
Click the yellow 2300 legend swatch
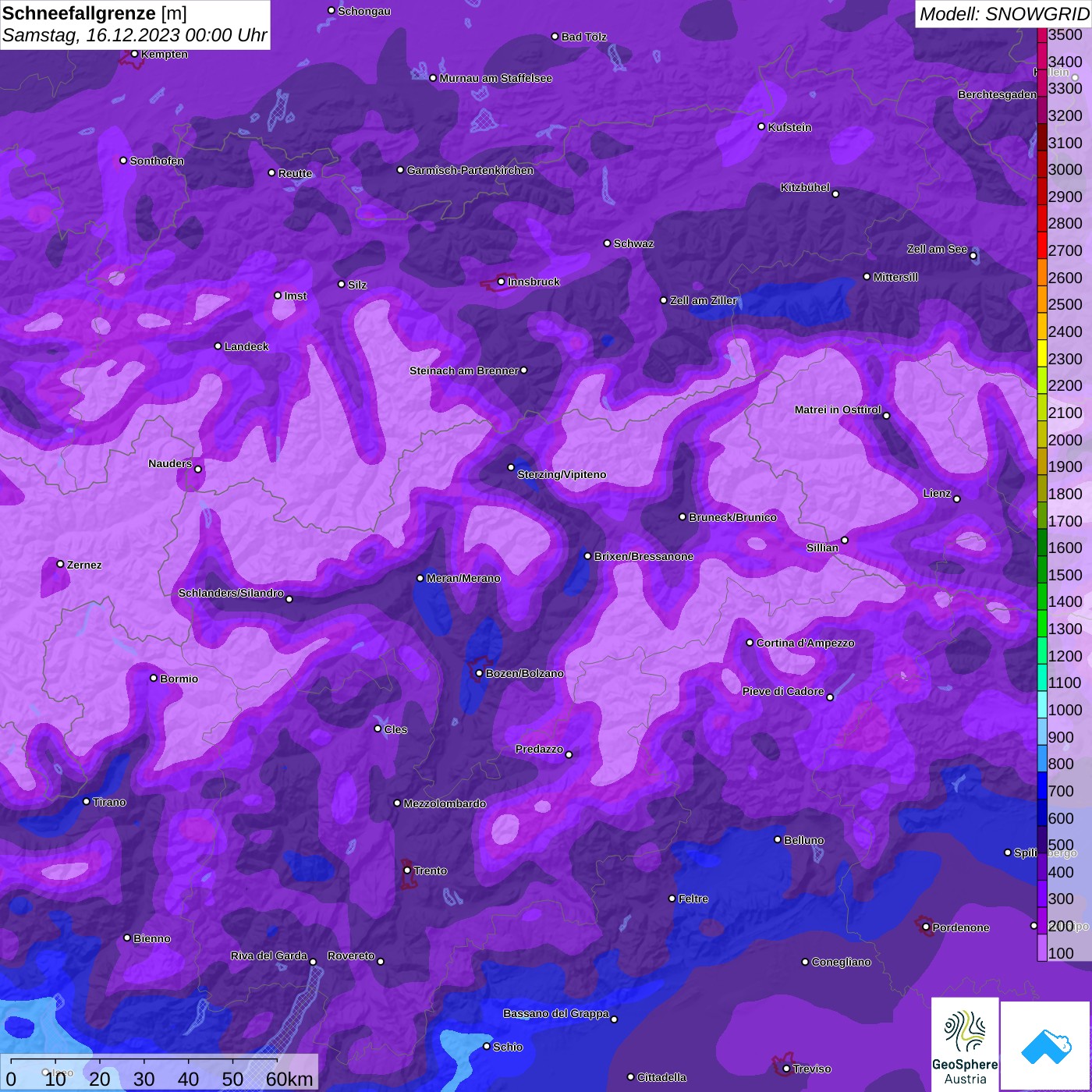pos(1042,353)
